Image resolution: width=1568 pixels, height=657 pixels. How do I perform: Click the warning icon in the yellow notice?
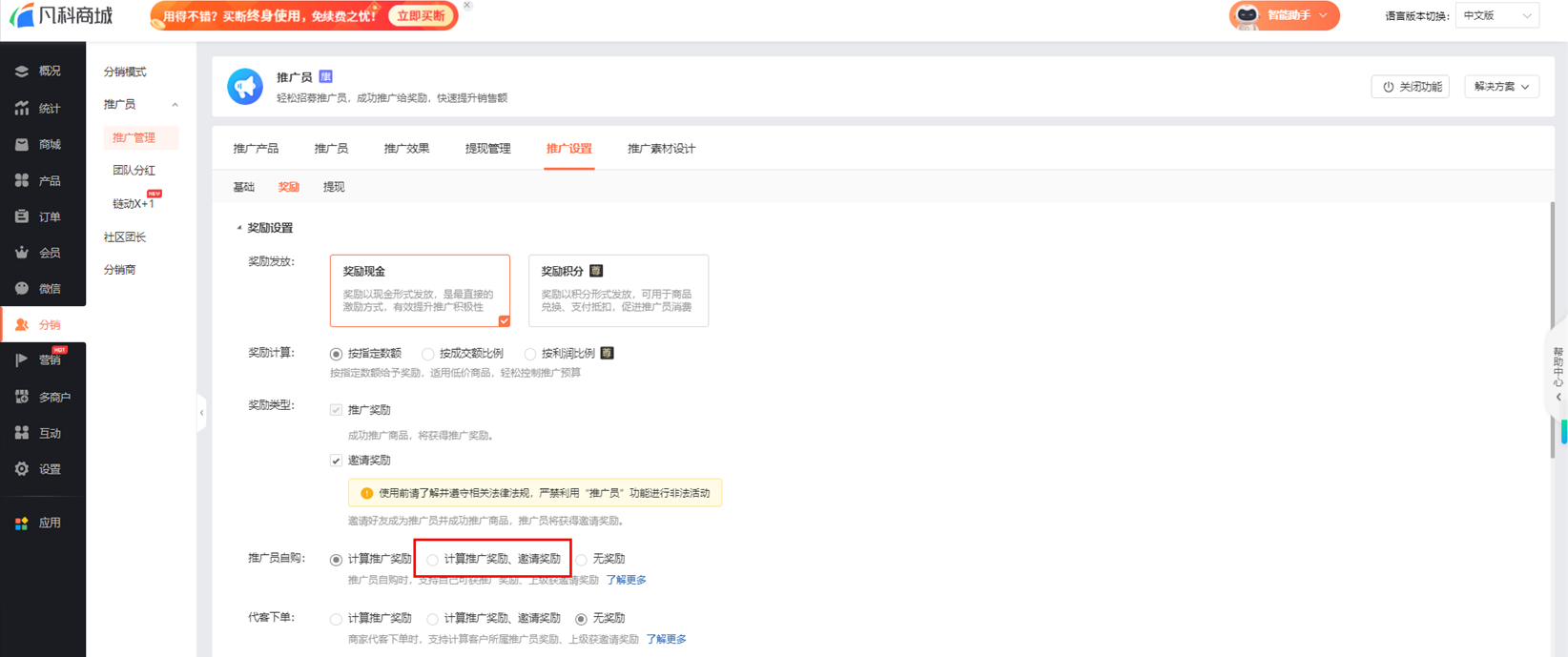point(366,493)
